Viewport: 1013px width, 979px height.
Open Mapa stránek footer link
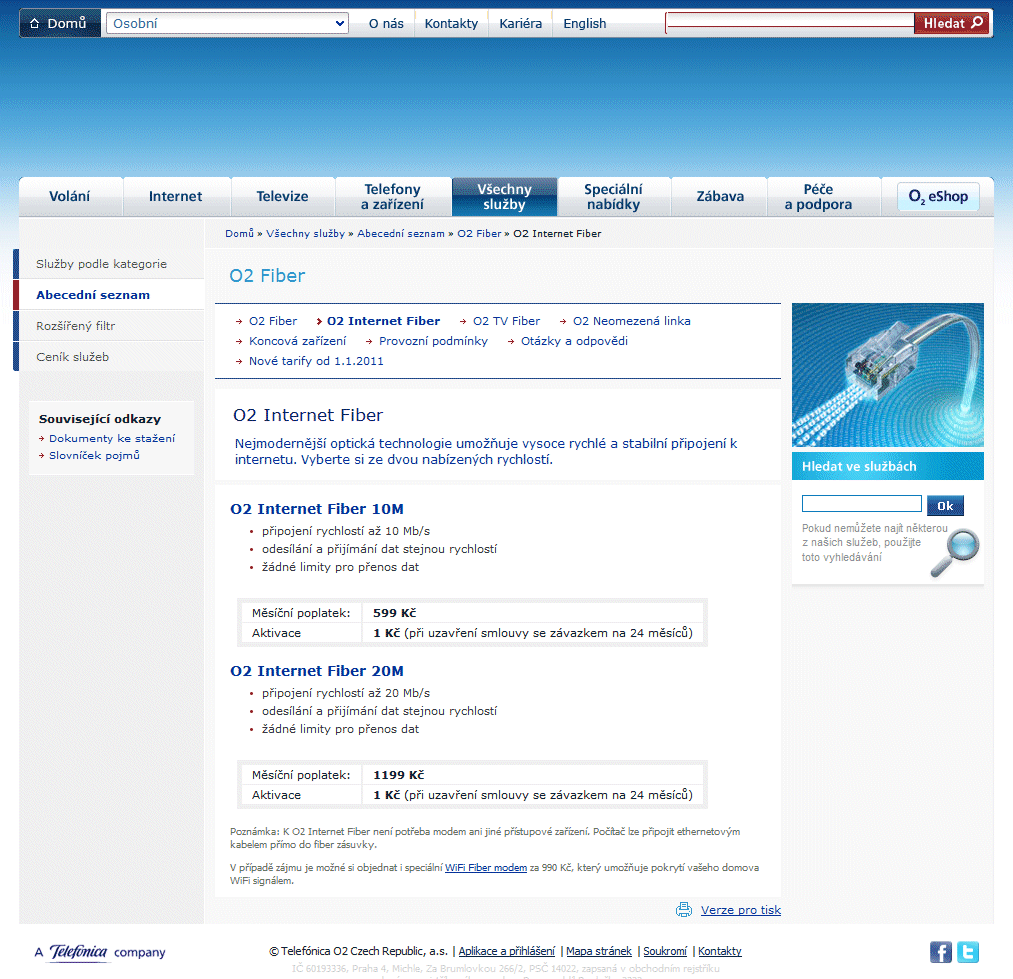click(599, 951)
